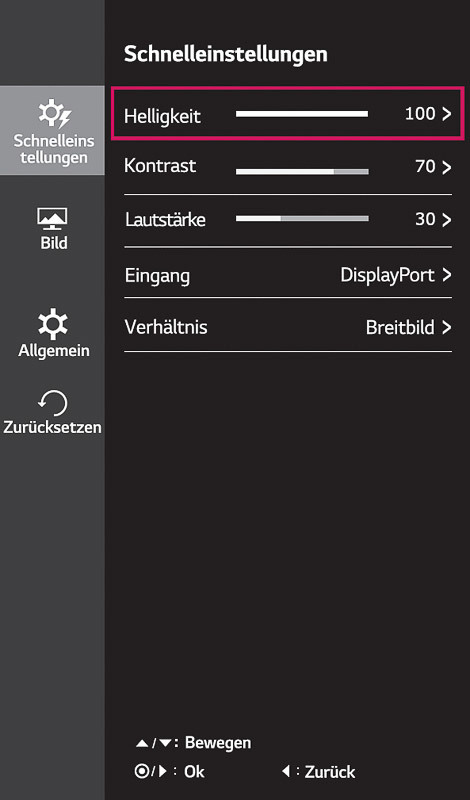
Task: Click the Schnelleinstellungen panel heading
Action: pyautogui.click(x=226, y=54)
